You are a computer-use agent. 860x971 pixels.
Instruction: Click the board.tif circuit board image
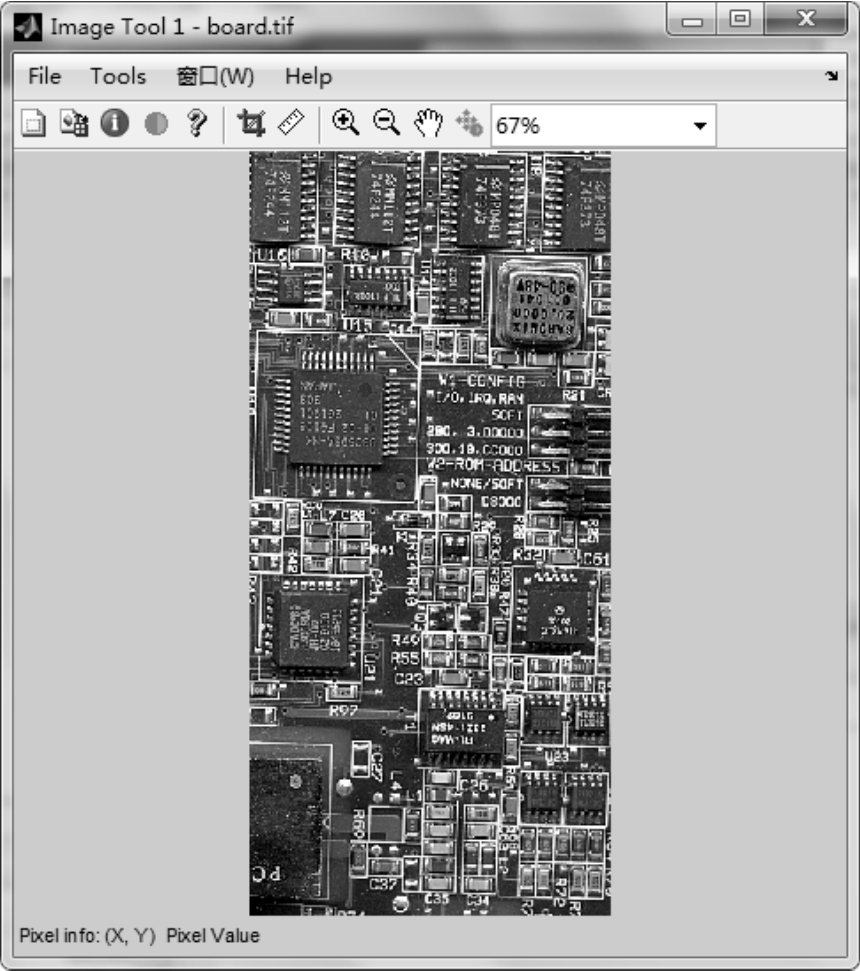tap(429, 533)
